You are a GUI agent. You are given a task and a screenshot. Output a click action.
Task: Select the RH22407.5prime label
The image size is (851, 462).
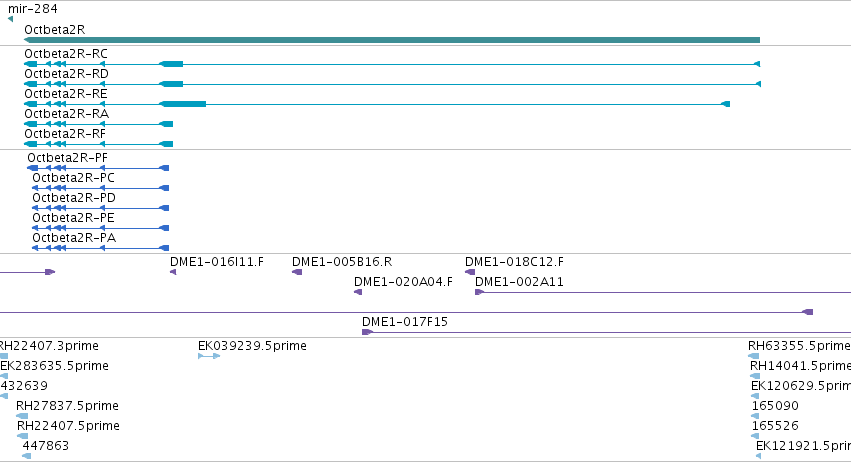(x=68, y=426)
